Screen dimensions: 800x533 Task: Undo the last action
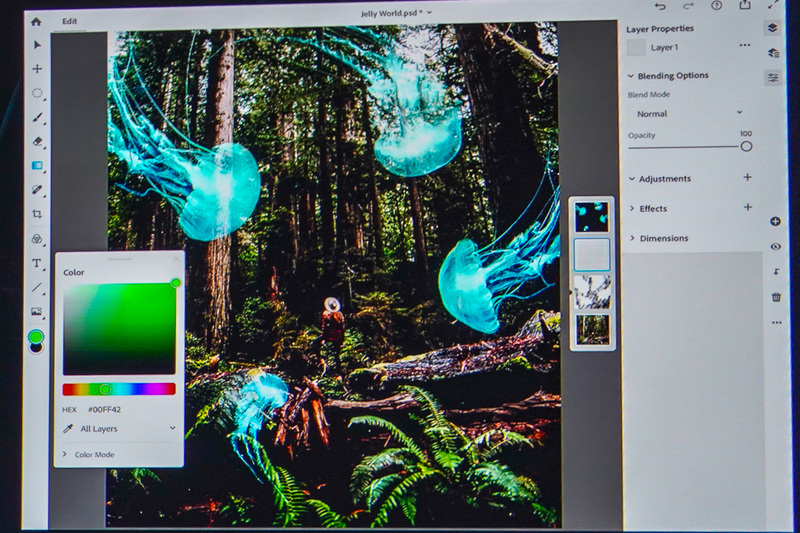click(660, 6)
